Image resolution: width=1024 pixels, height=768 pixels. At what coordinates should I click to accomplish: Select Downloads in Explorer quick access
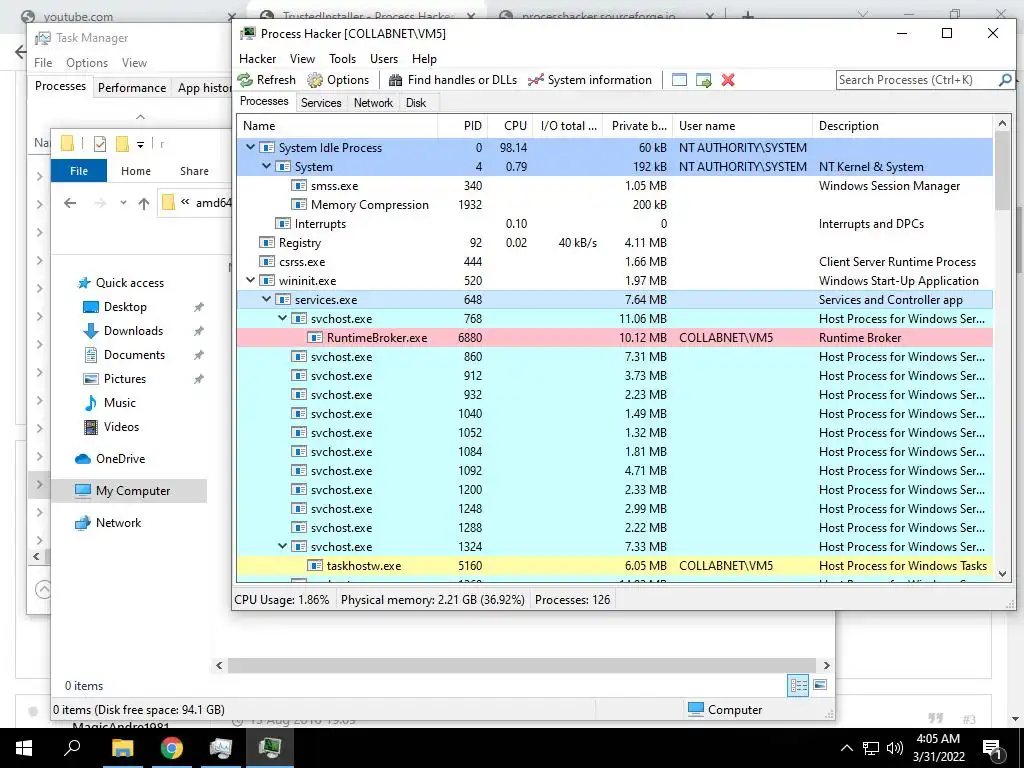133,330
